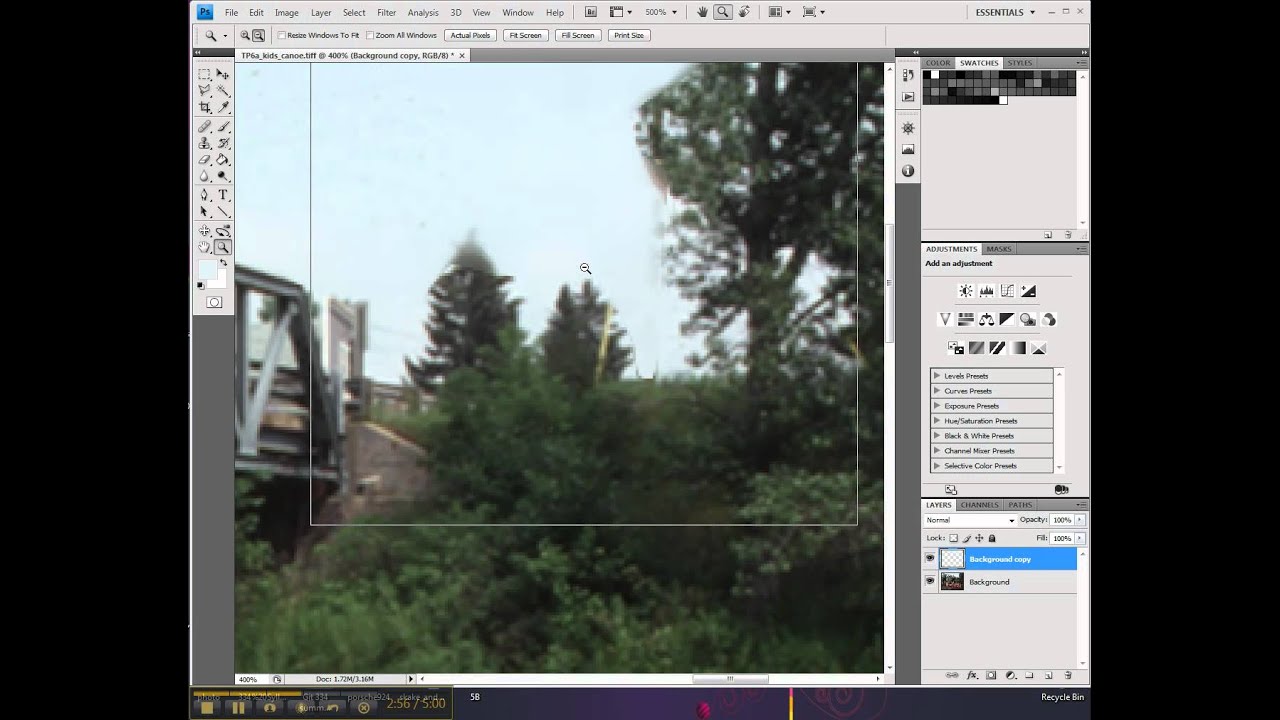
Task: Add a Brightness/Contrast adjustment
Action: click(x=966, y=291)
